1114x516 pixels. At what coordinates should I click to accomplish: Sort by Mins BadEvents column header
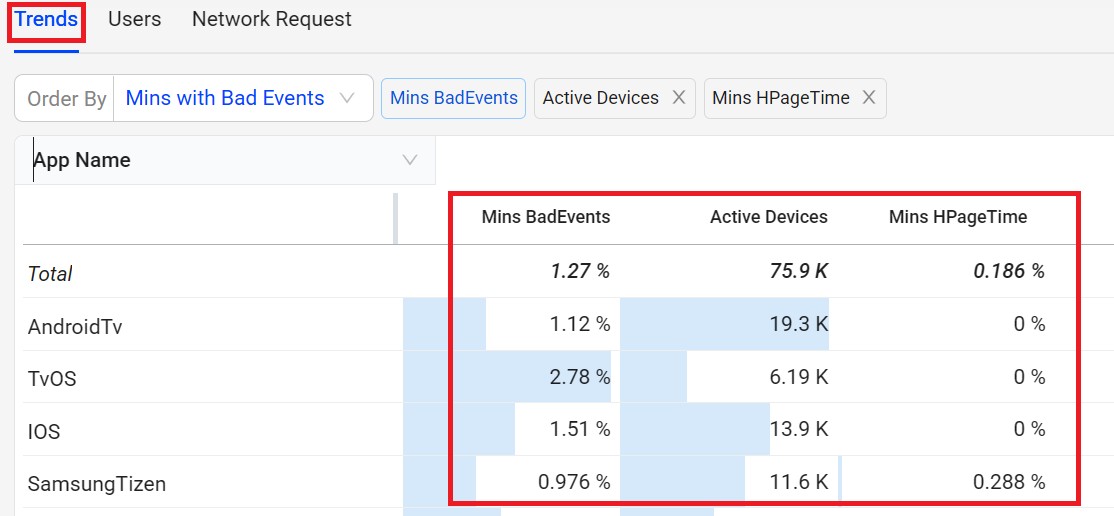[545, 217]
